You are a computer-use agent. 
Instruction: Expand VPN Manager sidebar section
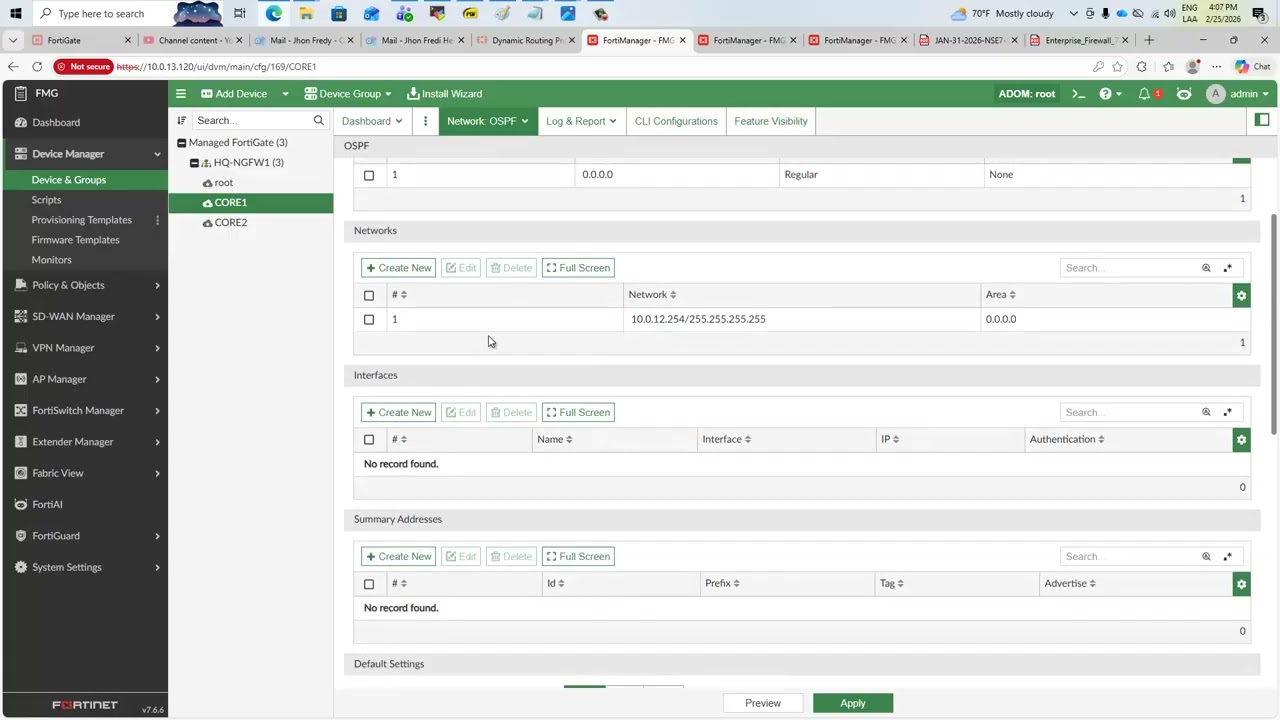(x=86, y=348)
